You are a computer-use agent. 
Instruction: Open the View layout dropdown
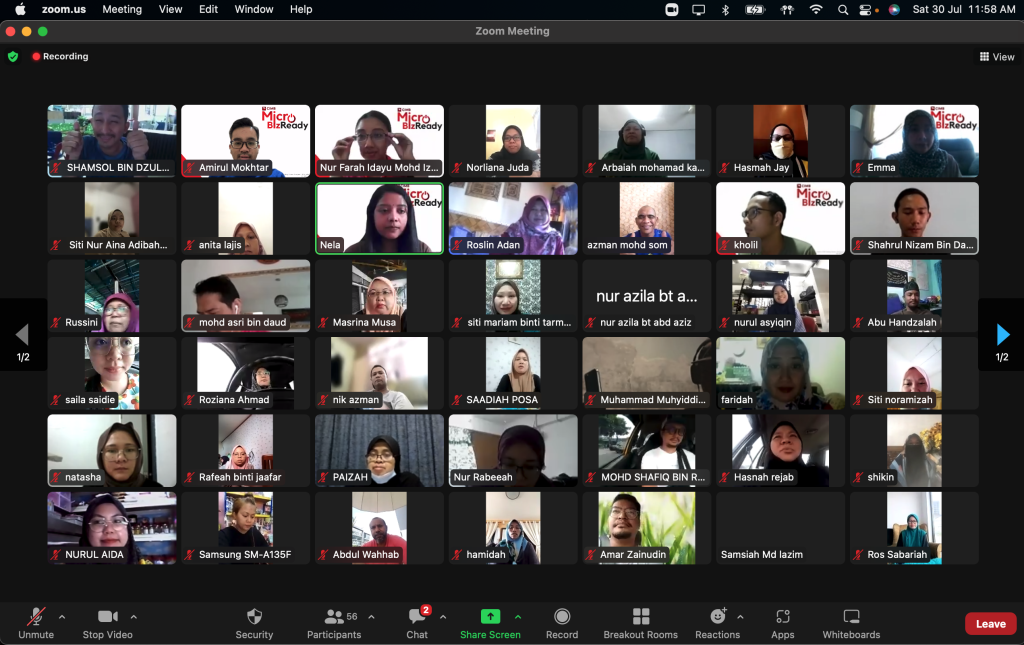pos(997,57)
